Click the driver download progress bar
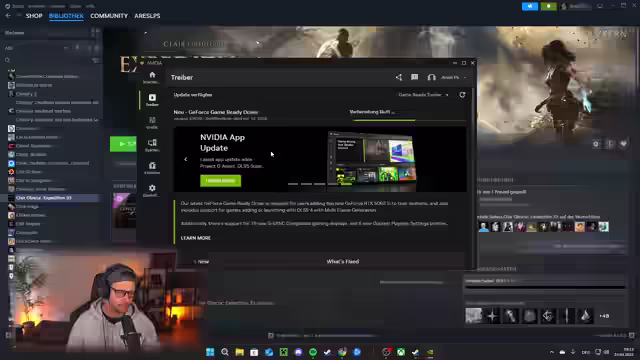The width and height of the screenshot is (640, 360). point(408,120)
